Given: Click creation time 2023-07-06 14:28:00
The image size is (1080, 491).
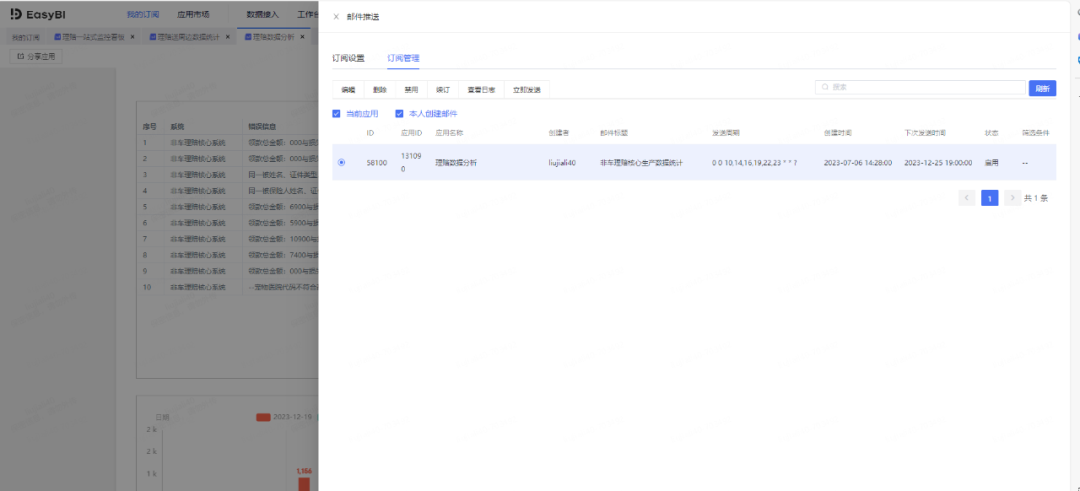Looking at the screenshot, I should [858, 163].
